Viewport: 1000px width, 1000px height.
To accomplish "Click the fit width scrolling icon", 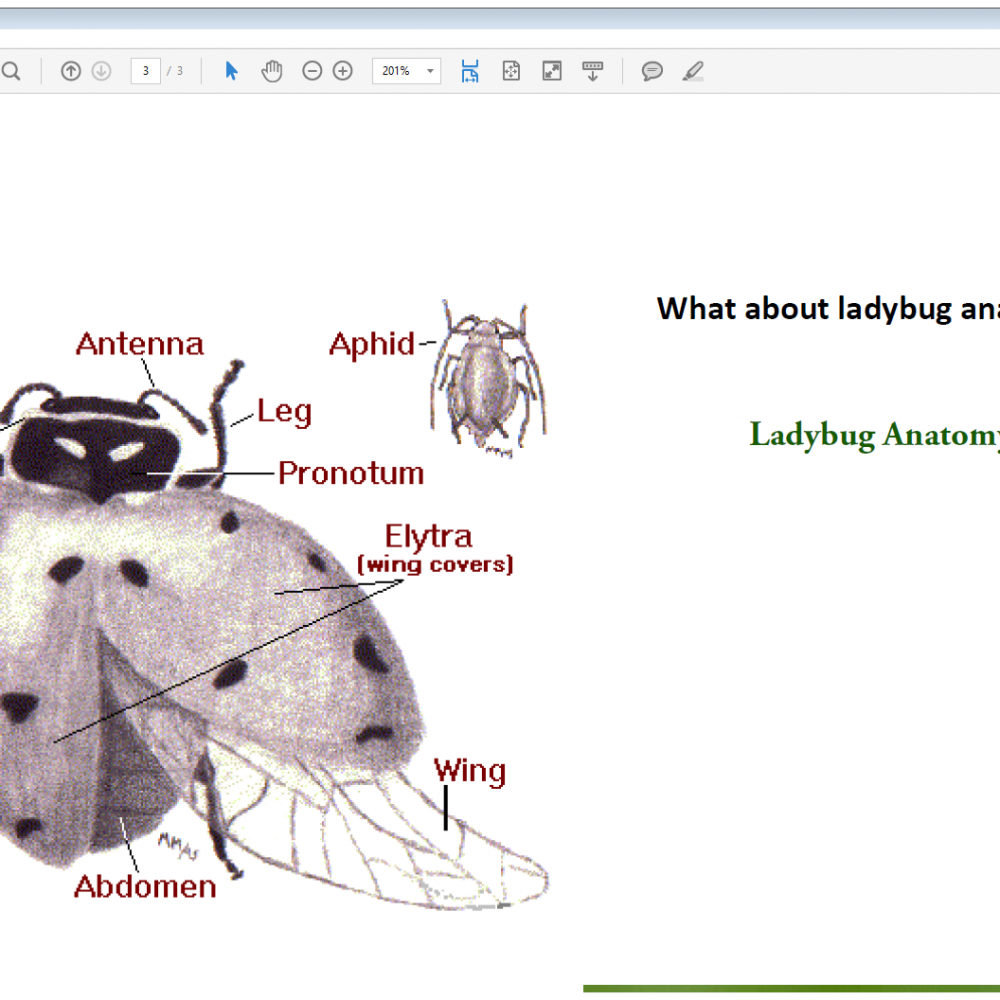I will pos(470,71).
